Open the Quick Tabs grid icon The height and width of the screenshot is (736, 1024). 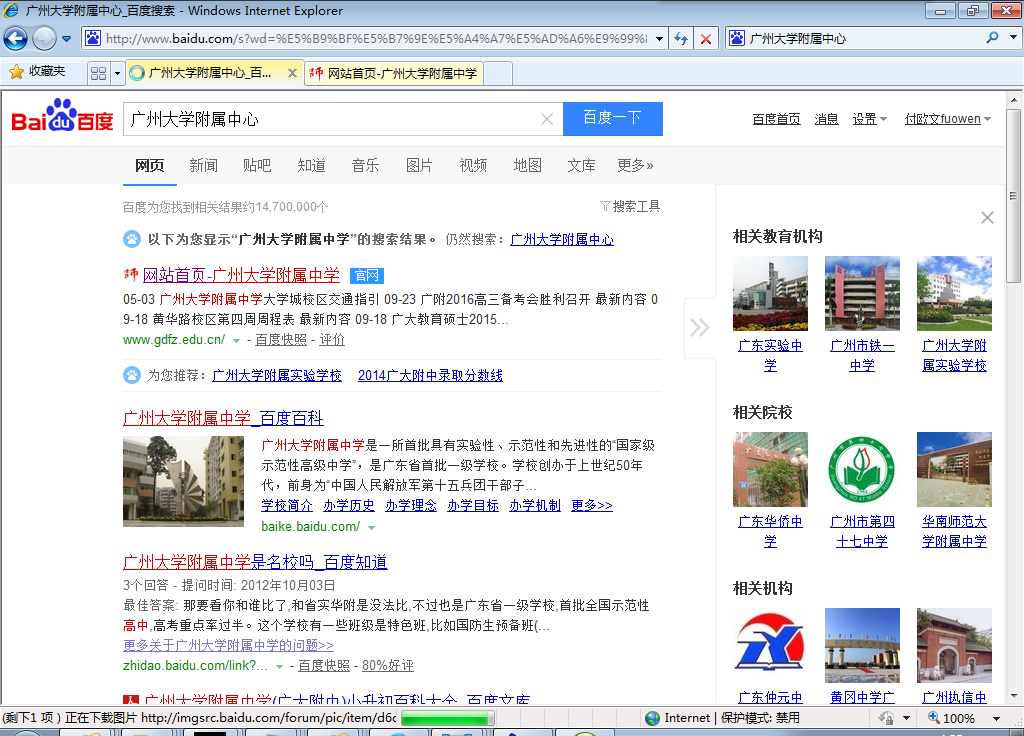tap(98, 73)
